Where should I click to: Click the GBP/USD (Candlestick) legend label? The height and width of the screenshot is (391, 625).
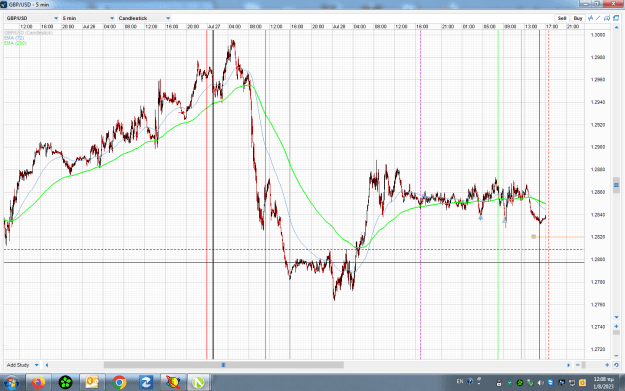click(28, 33)
